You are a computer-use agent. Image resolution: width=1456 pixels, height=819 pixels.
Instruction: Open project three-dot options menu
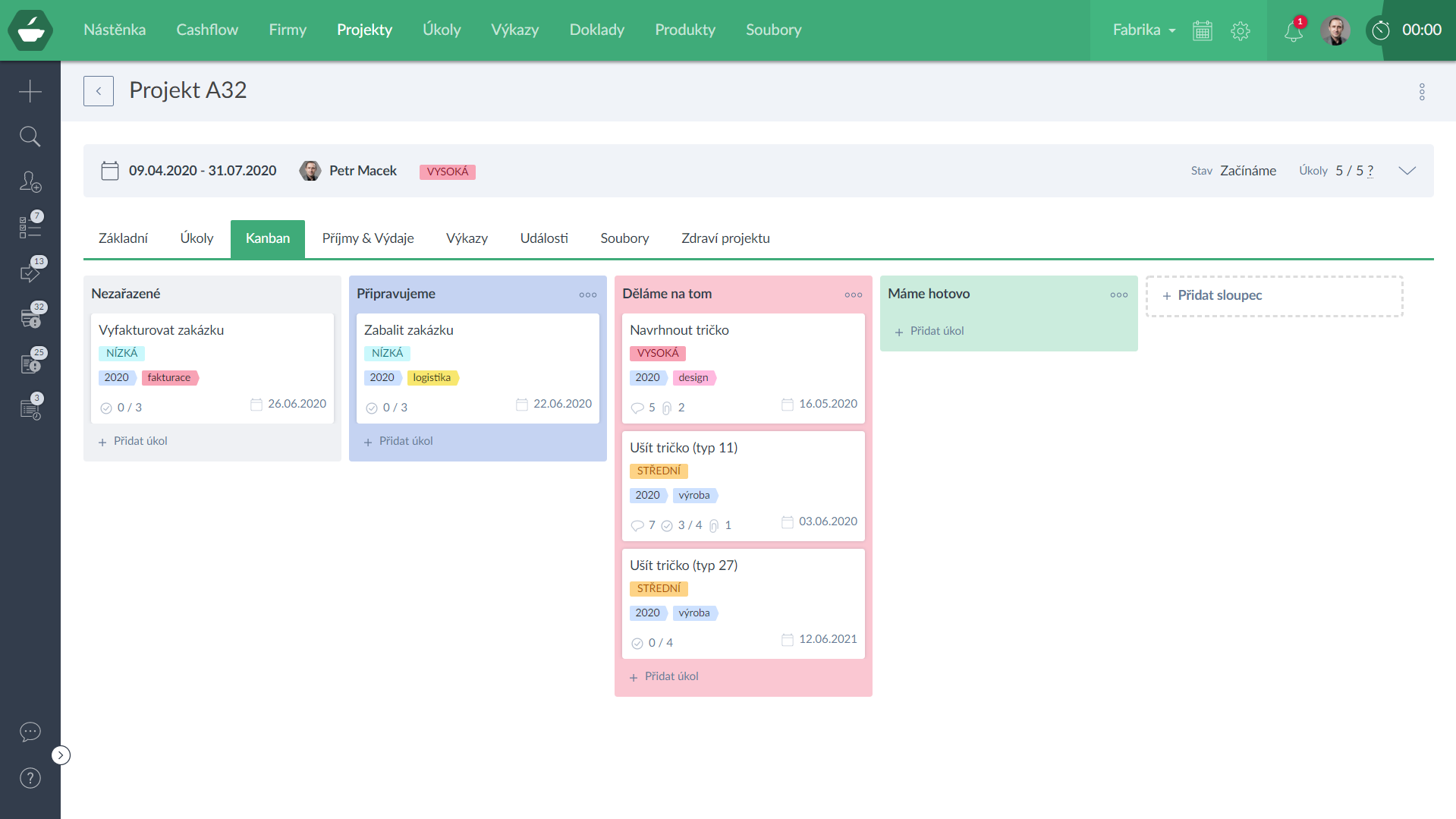coord(1422,92)
